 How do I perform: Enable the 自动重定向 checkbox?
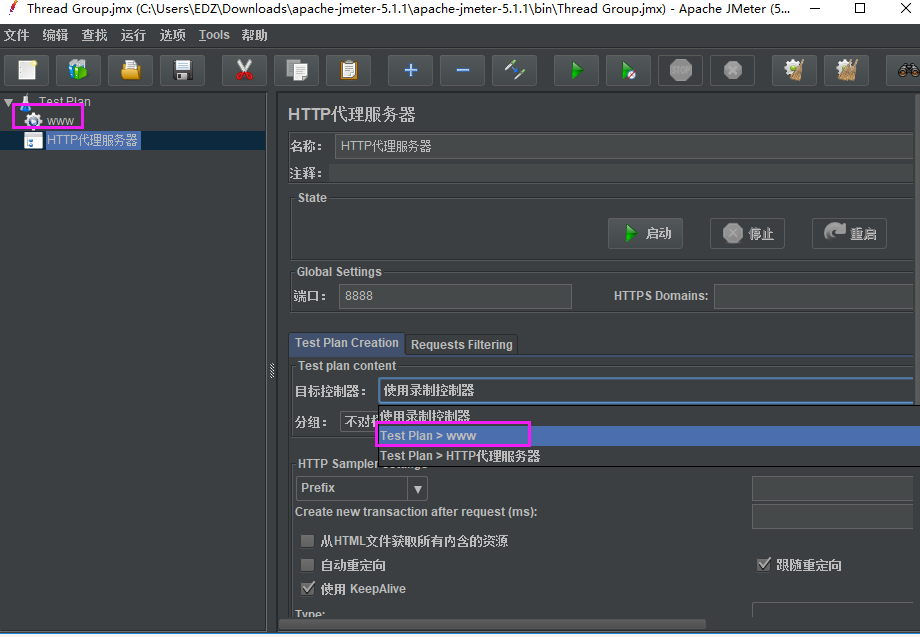pyautogui.click(x=307, y=565)
